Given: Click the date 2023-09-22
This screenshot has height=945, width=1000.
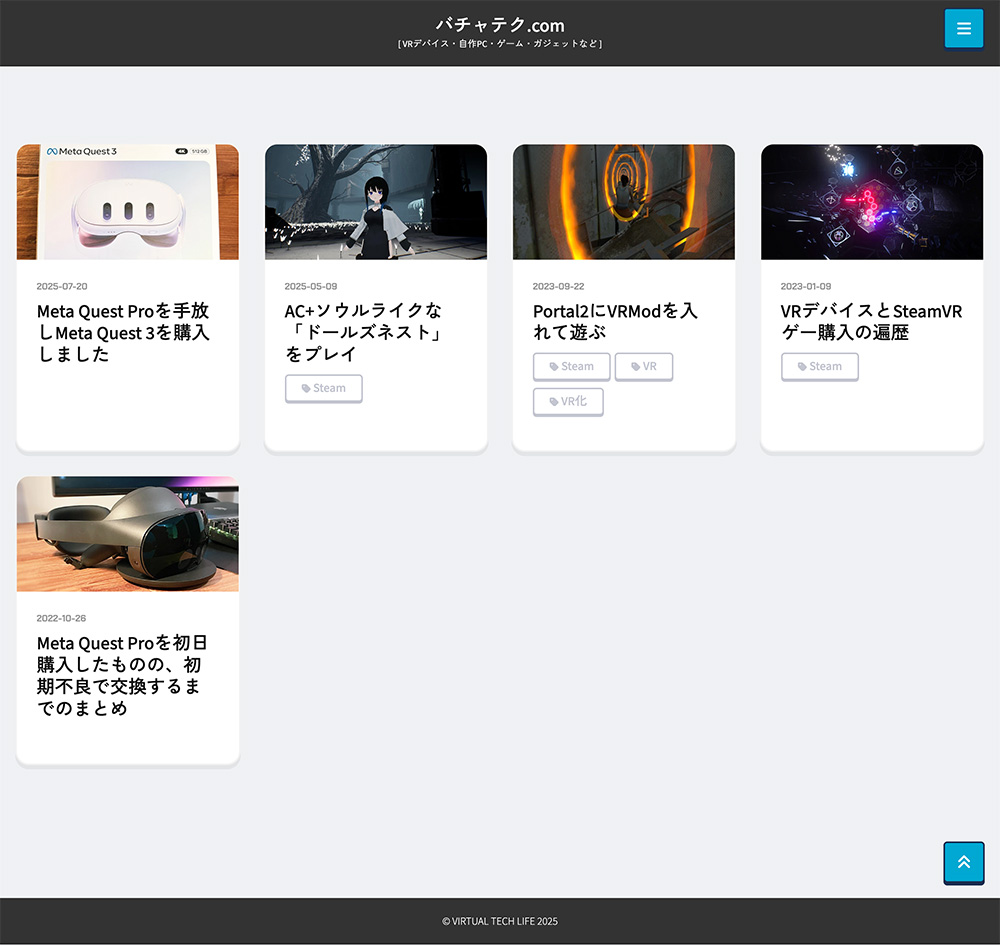Looking at the screenshot, I should (558, 286).
